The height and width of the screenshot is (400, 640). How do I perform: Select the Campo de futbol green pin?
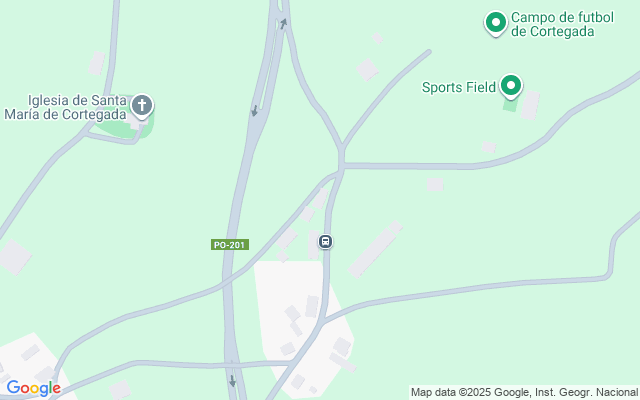[x=496, y=23]
